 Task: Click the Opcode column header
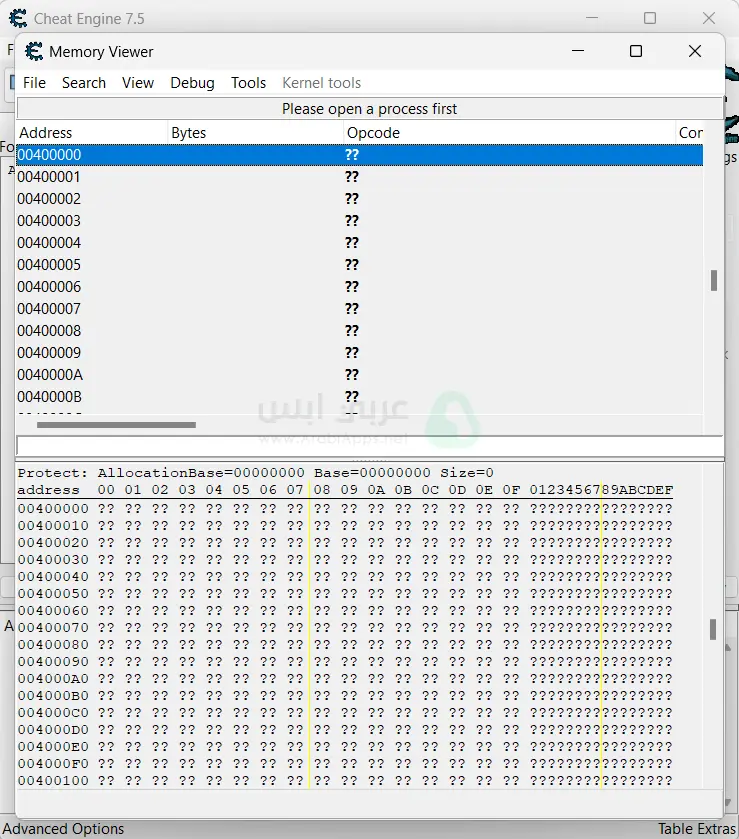click(x=509, y=133)
